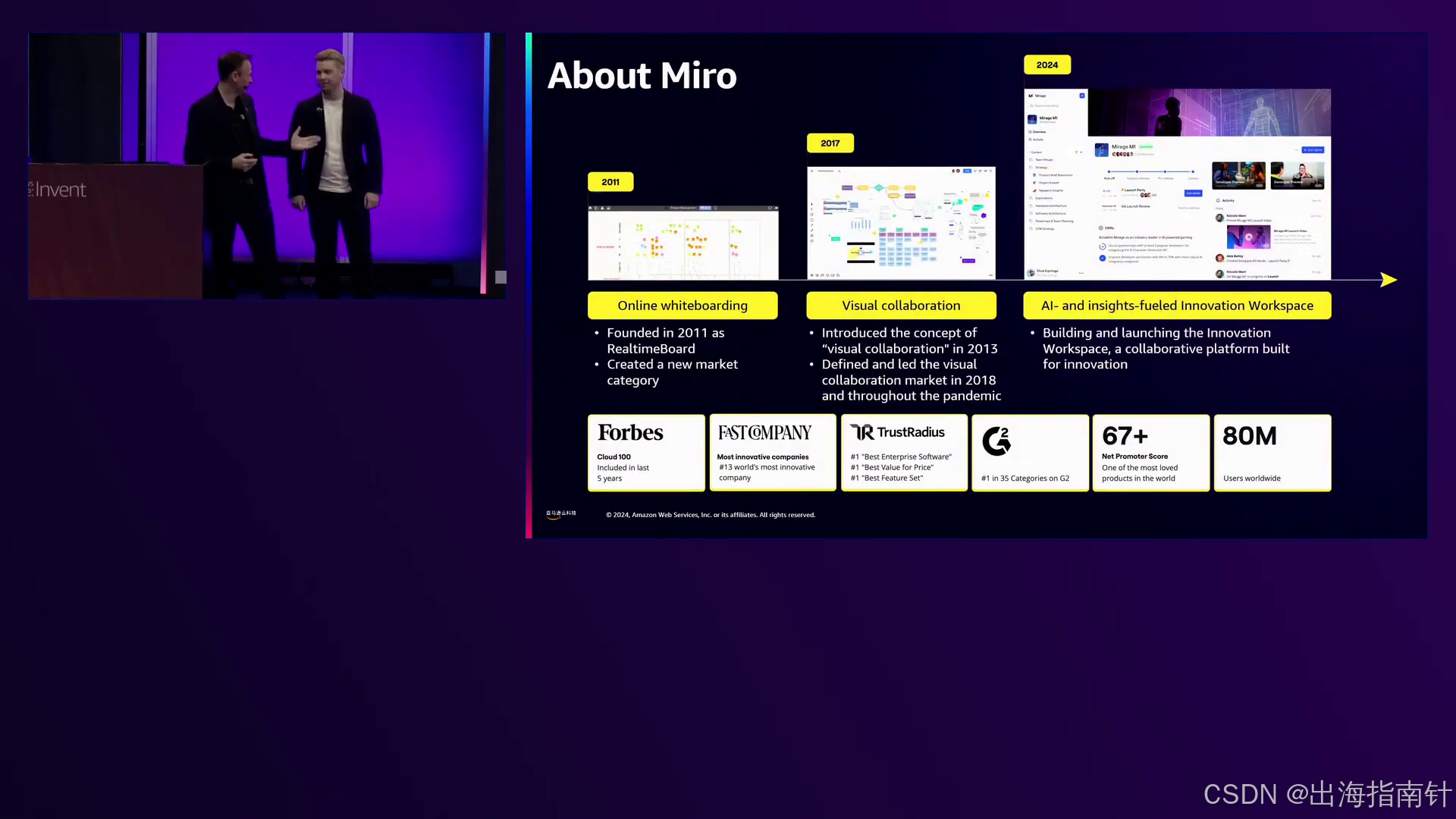The image size is (1456, 819).
Task: Click the Visual collaboration label
Action: [x=901, y=306]
